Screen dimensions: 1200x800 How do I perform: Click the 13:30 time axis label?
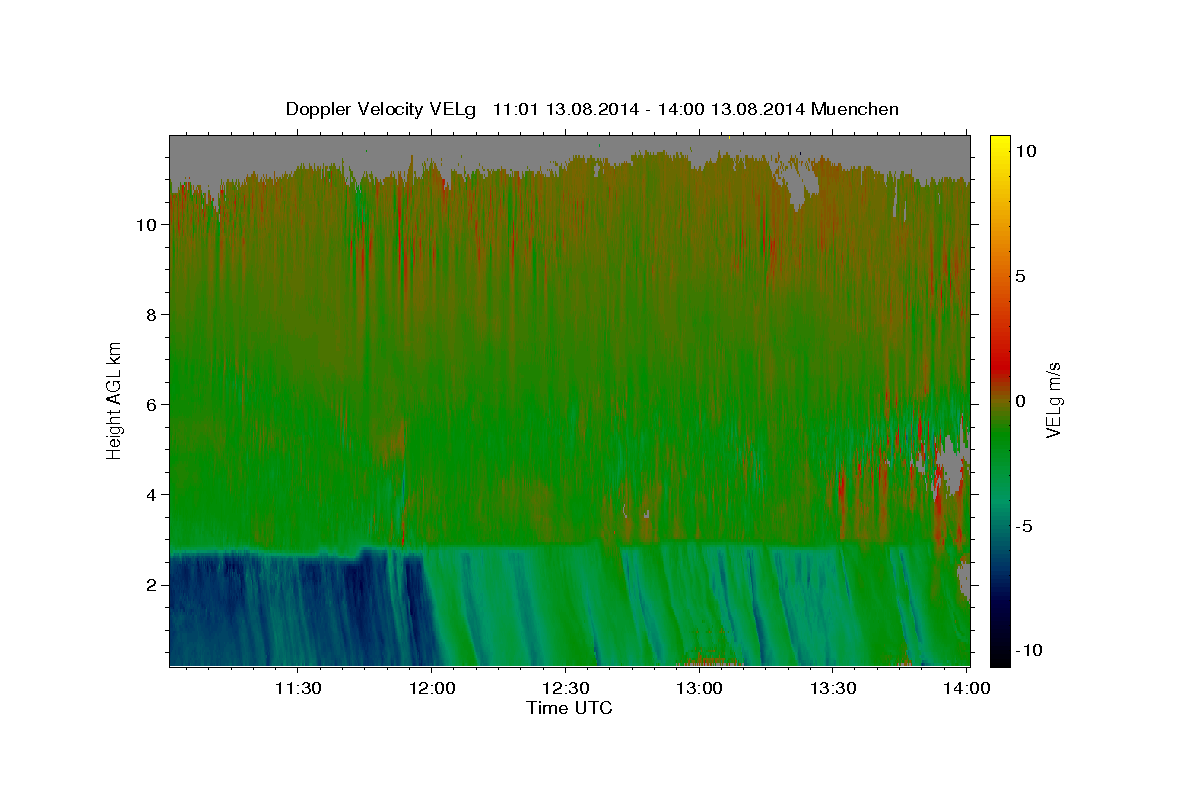[x=832, y=688]
